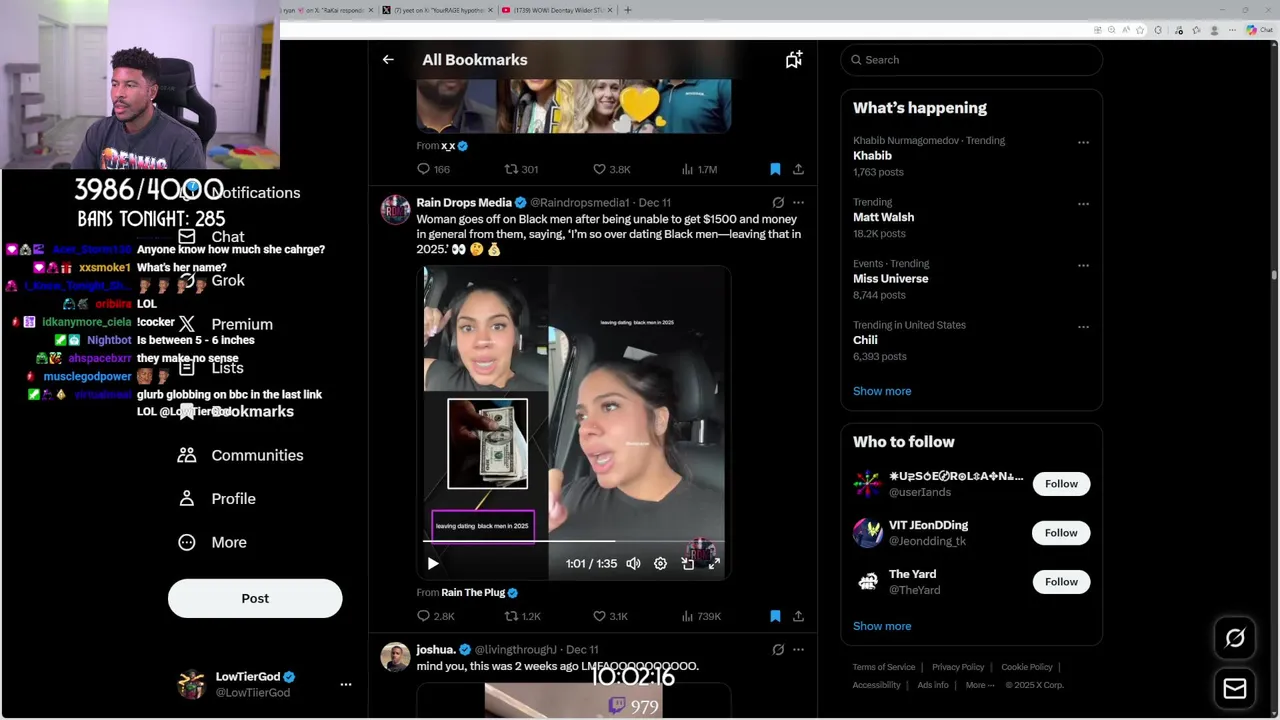1280x720 pixels.
Task: Share the Rain Drops Media post
Action: (x=798, y=616)
